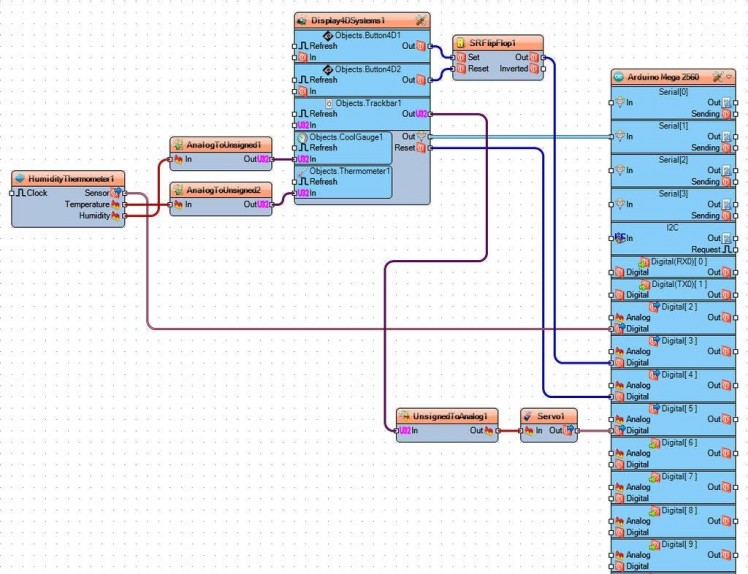Click the Objects.Trackbar1 element icon

point(329,103)
